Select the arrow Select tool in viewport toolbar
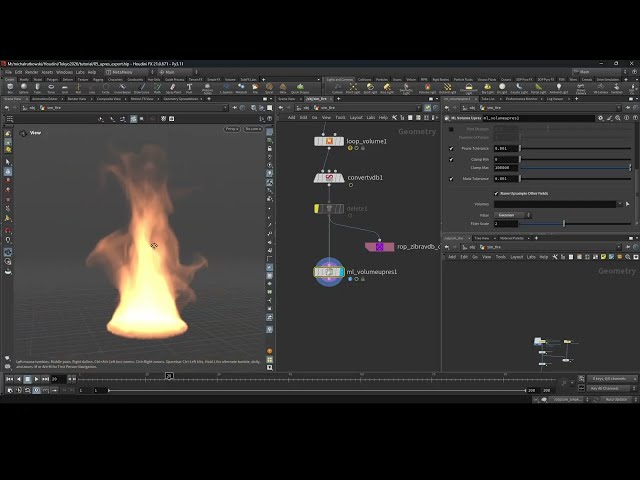Image resolution: width=640 pixels, height=480 pixels. point(8,162)
